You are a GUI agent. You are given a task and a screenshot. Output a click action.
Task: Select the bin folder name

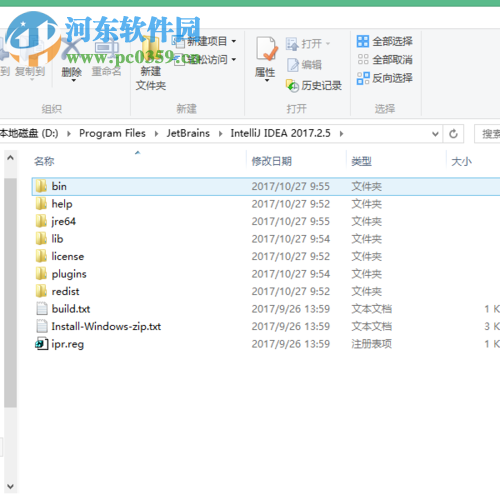click(x=59, y=186)
